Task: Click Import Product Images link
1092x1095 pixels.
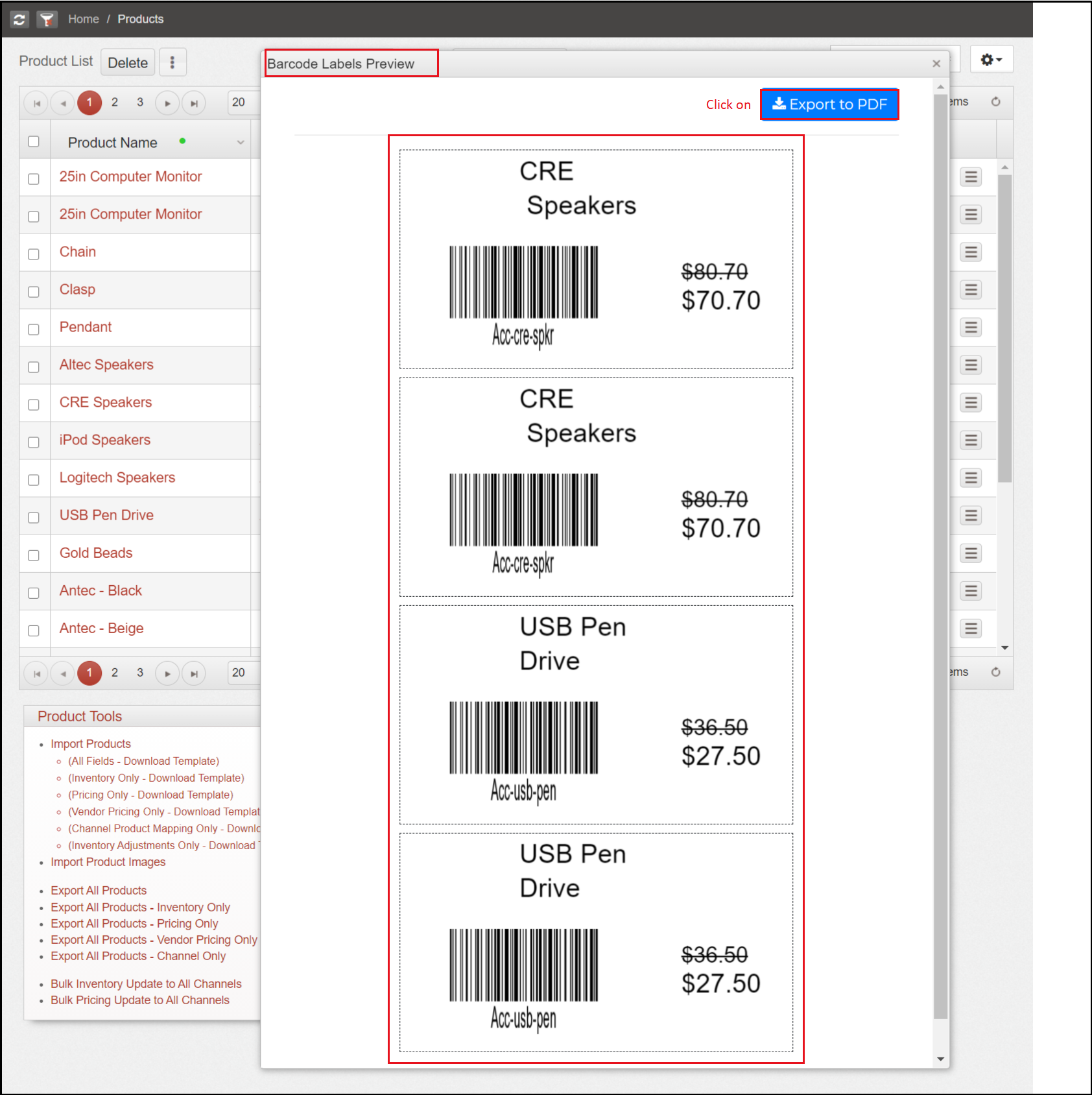Action: tap(108, 862)
